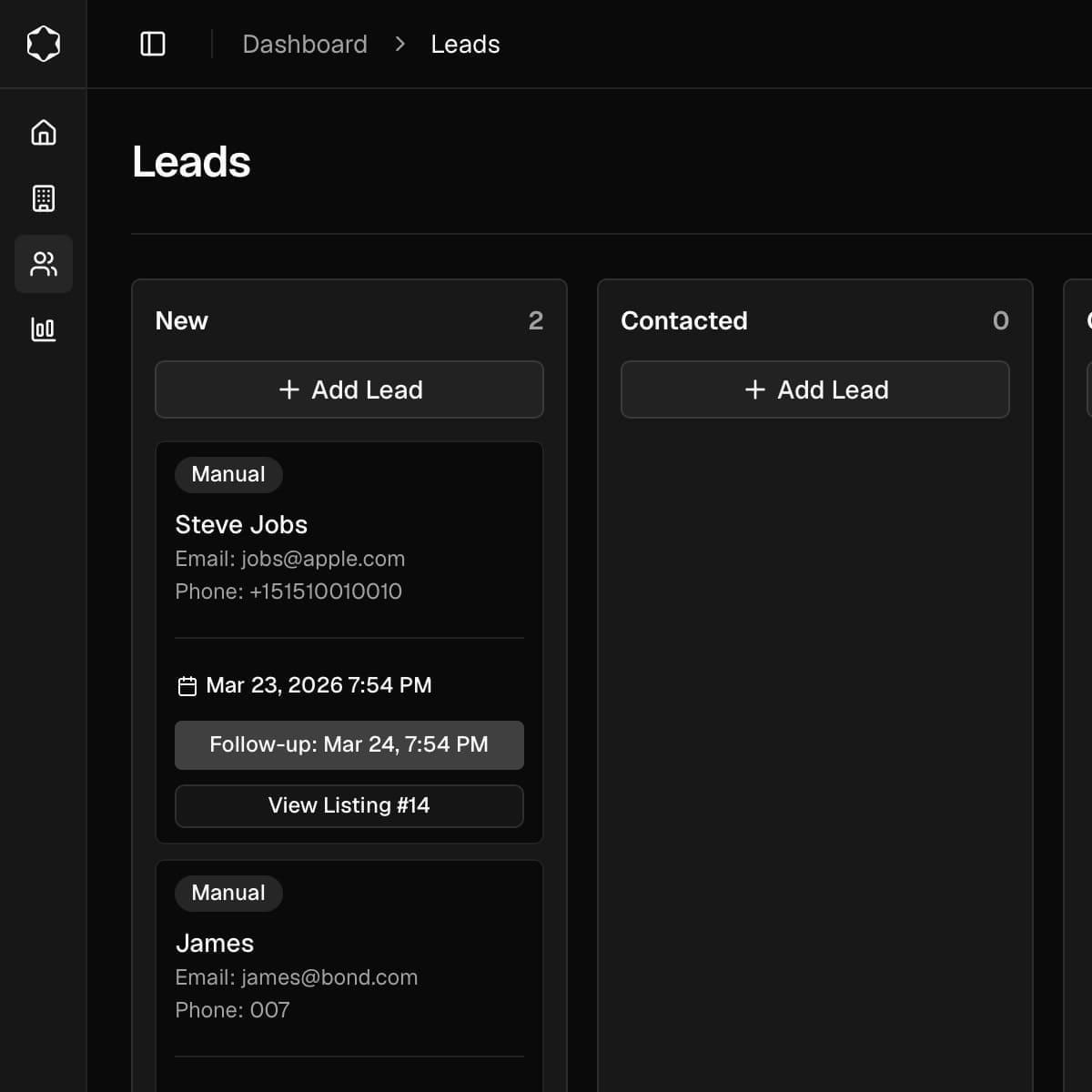Click the Contacted column header

(x=683, y=320)
